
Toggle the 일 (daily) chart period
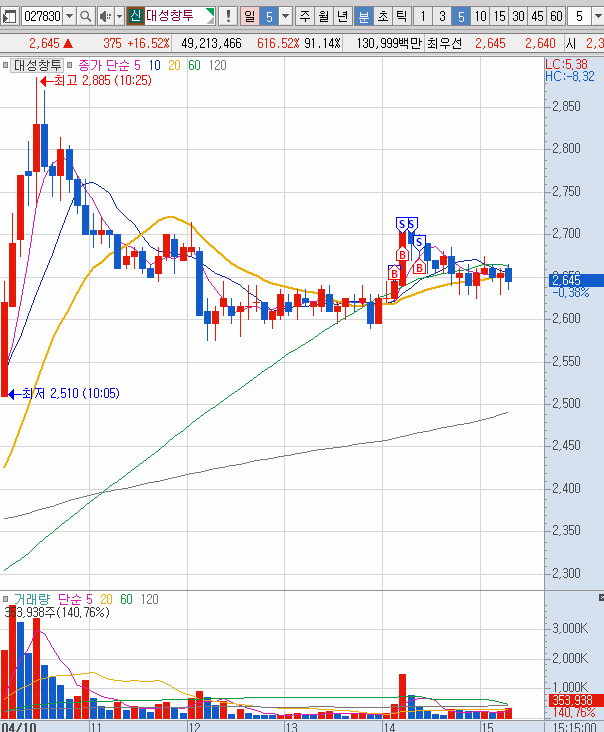pyautogui.click(x=249, y=16)
